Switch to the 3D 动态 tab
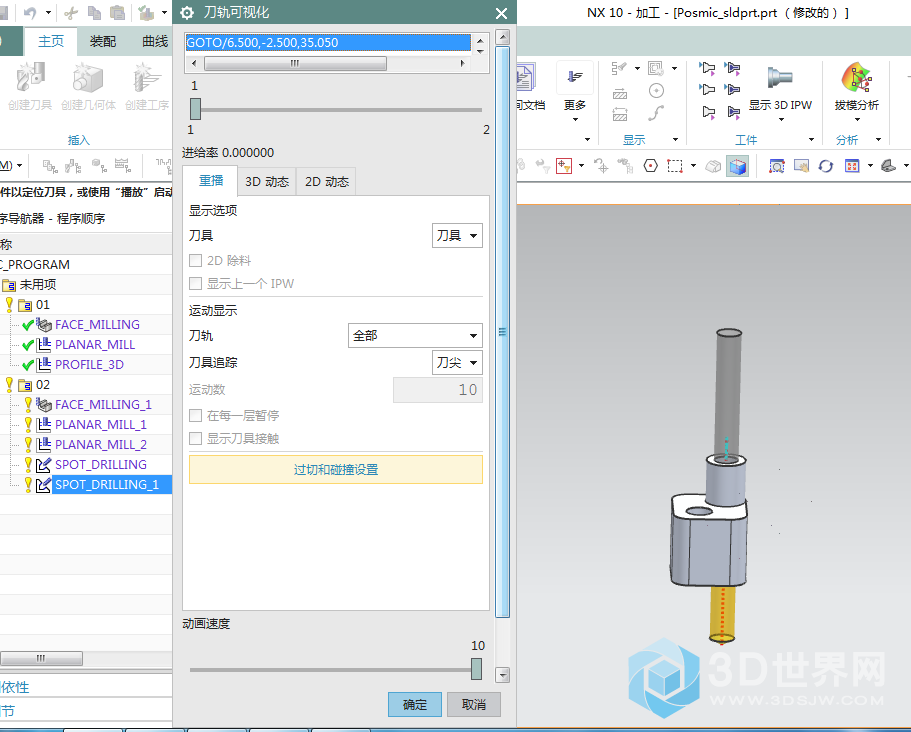The image size is (911, 732). 267,182
